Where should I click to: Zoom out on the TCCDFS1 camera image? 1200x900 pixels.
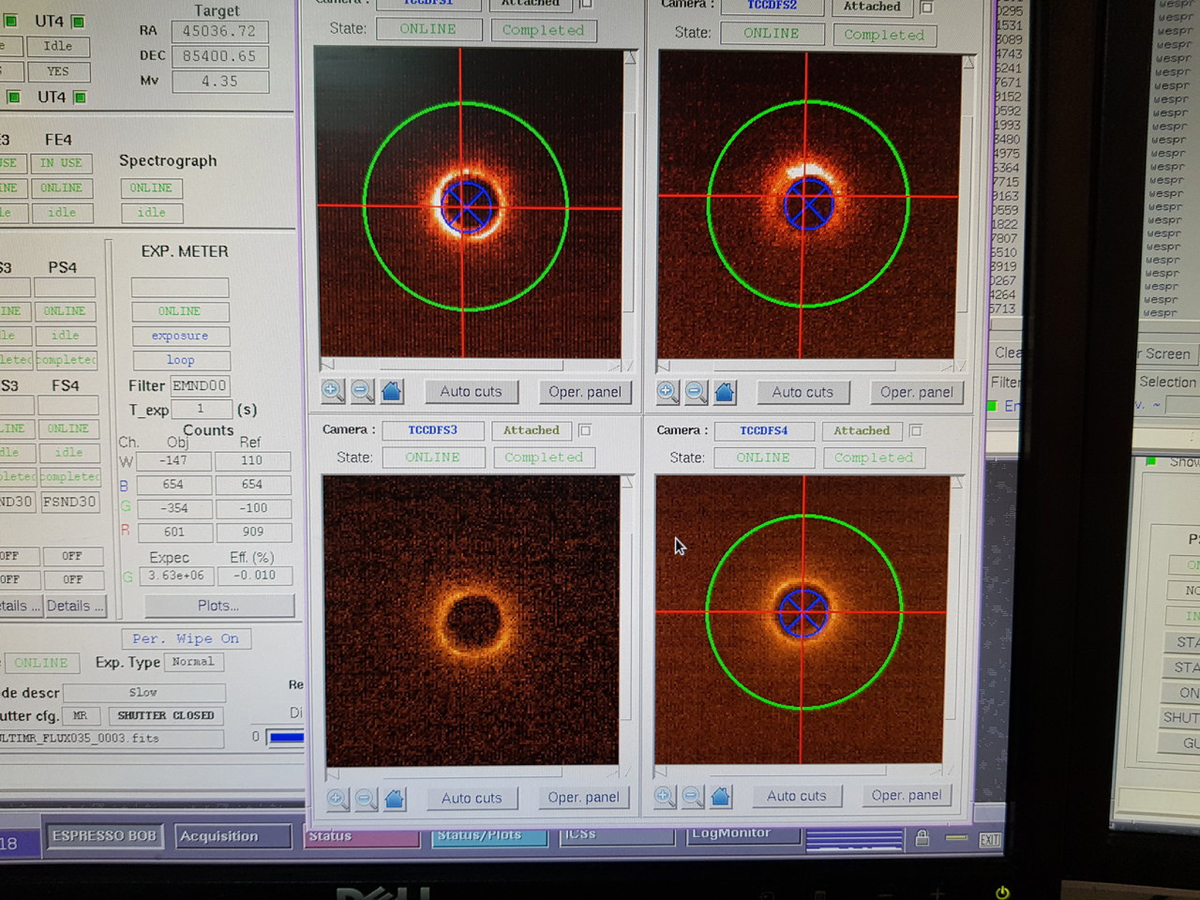coord(362,391)
